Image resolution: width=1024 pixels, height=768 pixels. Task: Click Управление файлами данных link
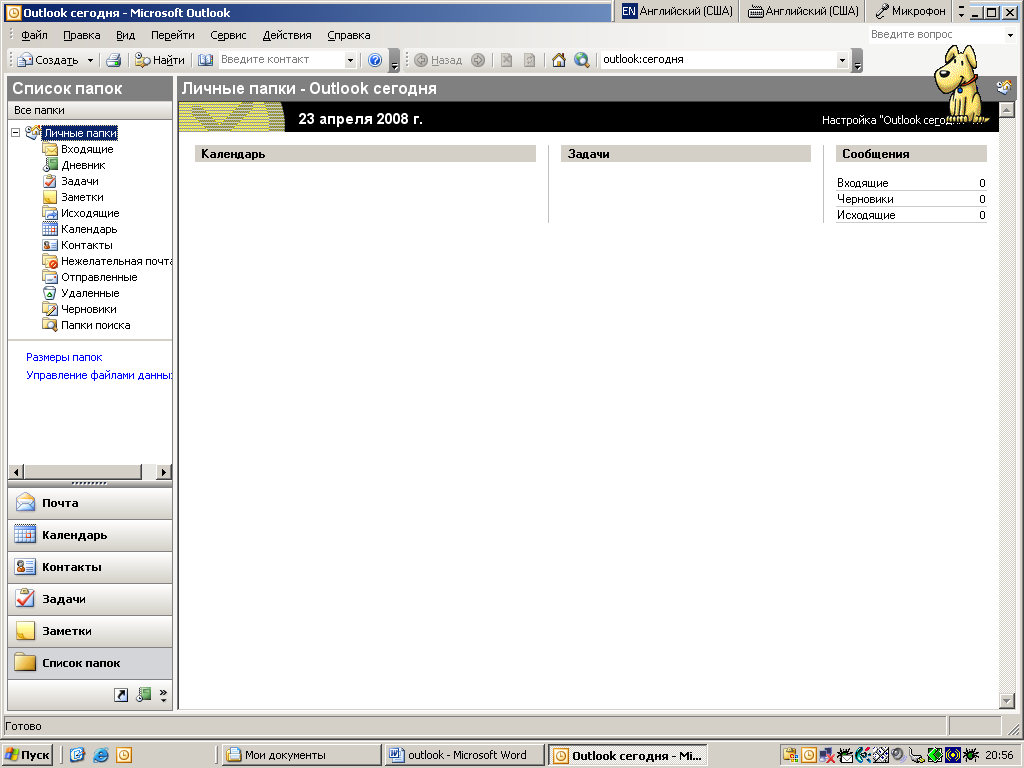coord(99,375)
